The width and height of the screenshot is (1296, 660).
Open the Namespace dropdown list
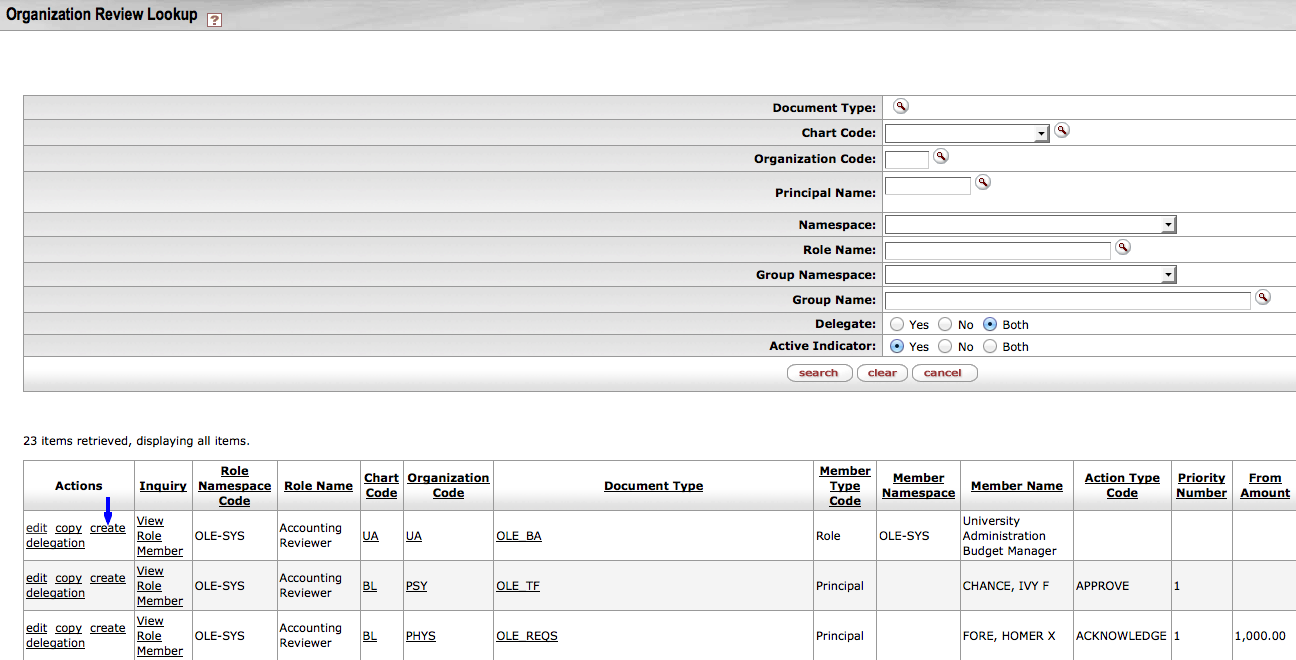click(1167, 226)
